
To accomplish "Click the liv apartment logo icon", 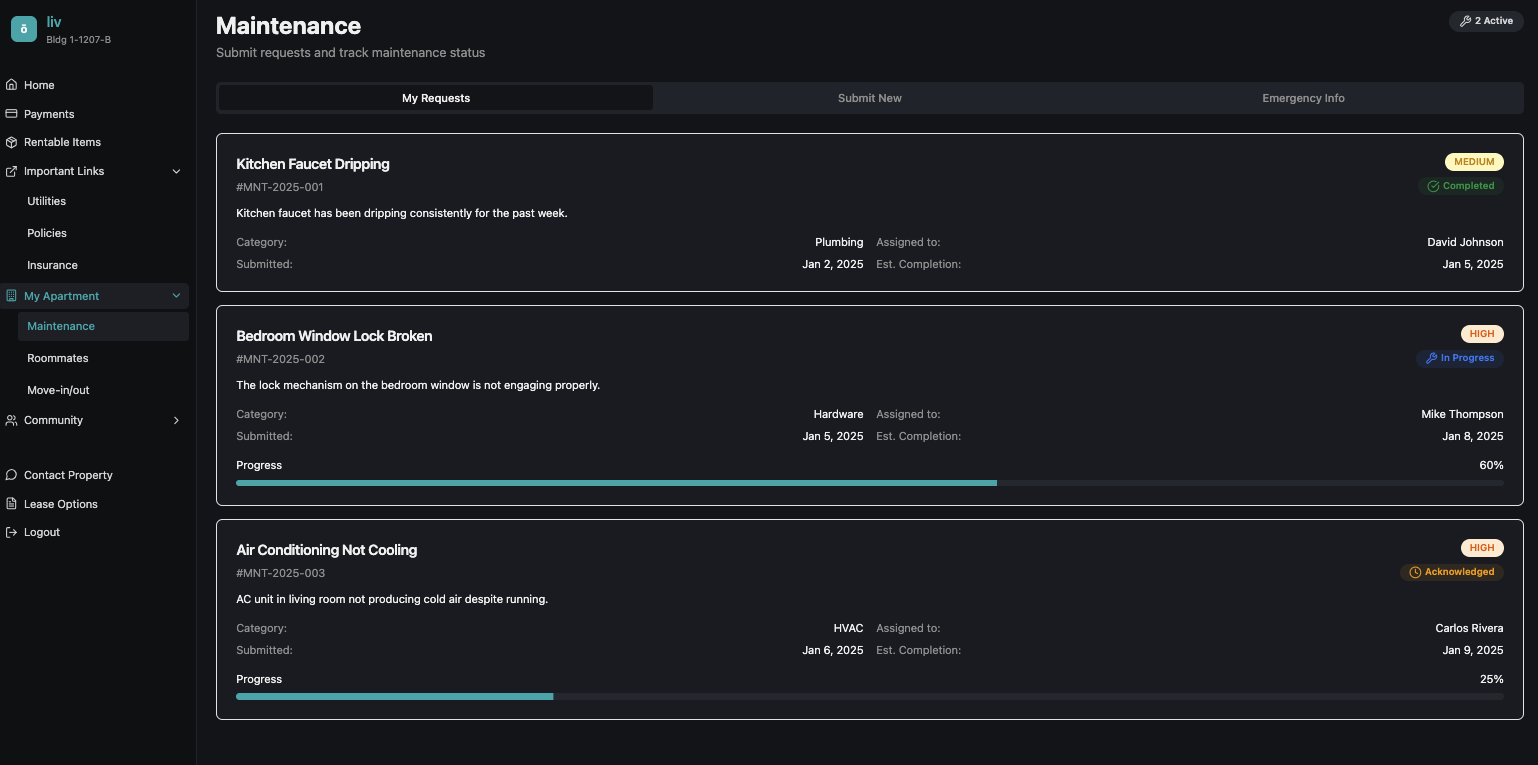I will click(x=24, y=29).
